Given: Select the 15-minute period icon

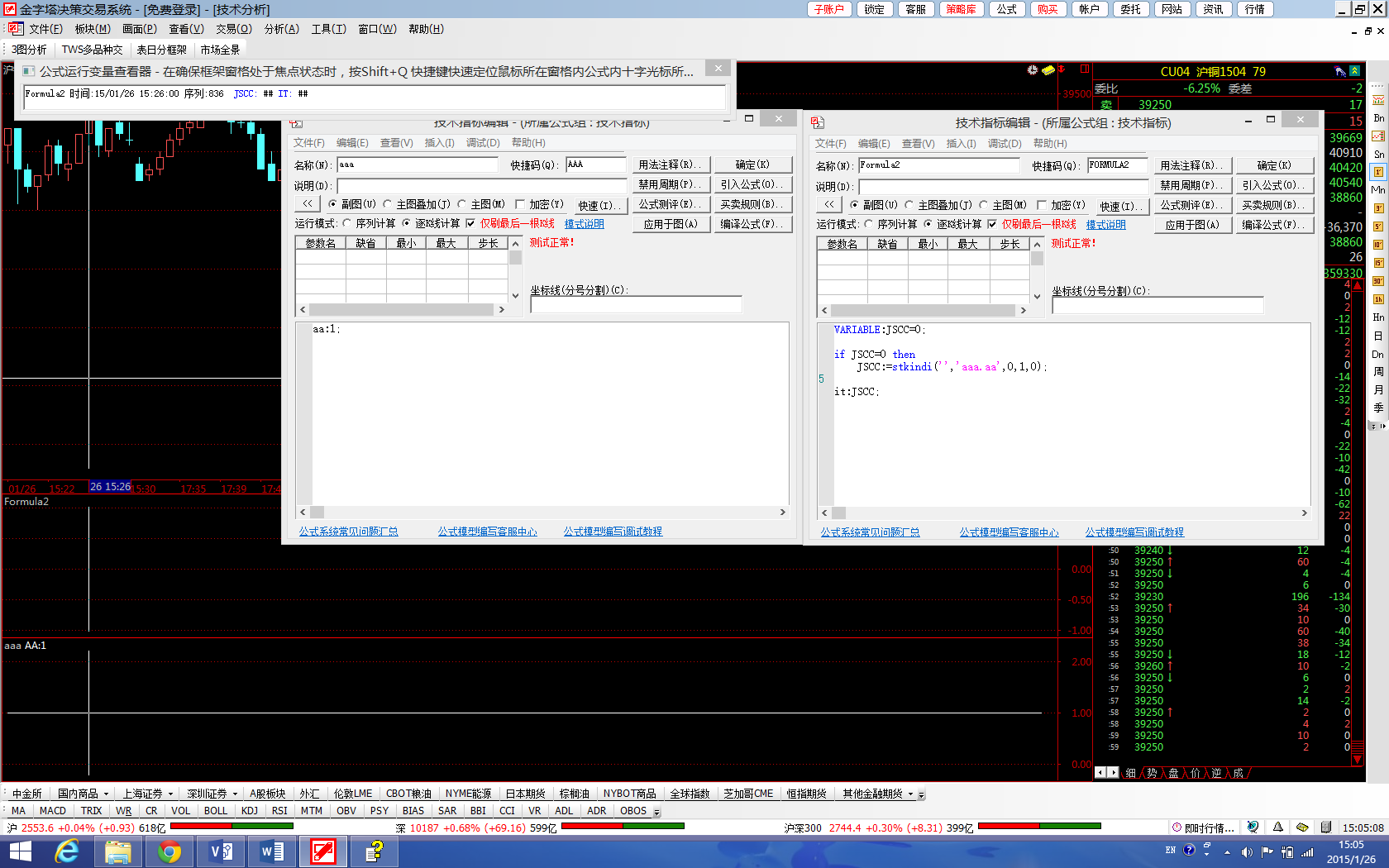Looking at the screenshot, I should 1378,263.
